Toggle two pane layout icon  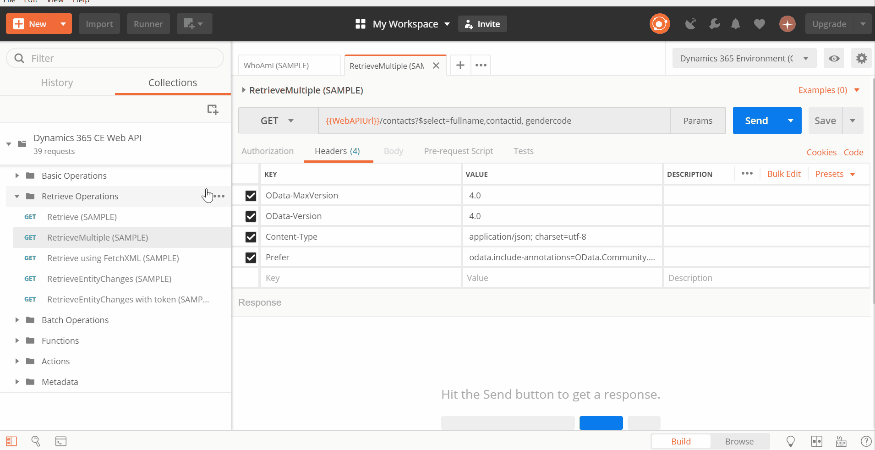pyautogui.click(x=816, y=441)
